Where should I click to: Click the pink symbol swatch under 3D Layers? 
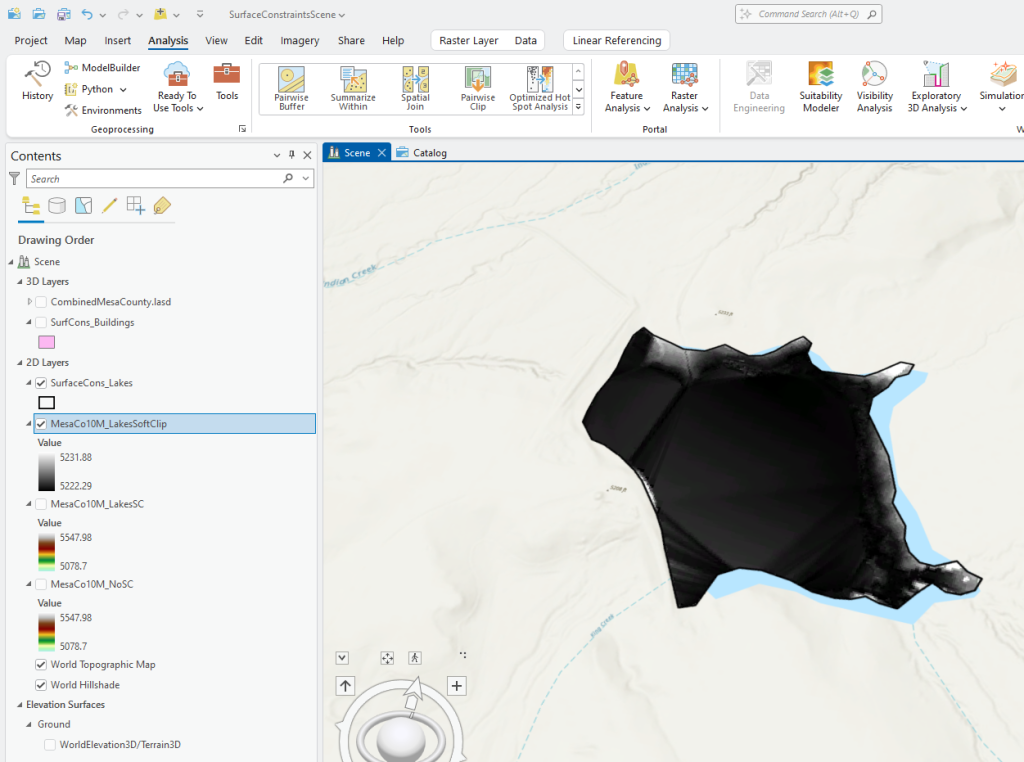coord(46,342)
